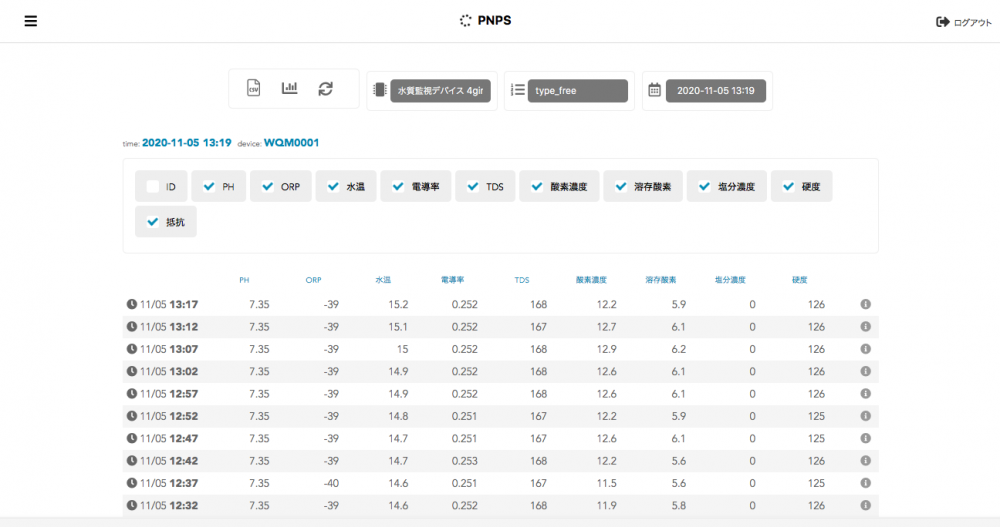
Task: Select the 11/05 12:57 timestamp
Action: tap(169, 394)
